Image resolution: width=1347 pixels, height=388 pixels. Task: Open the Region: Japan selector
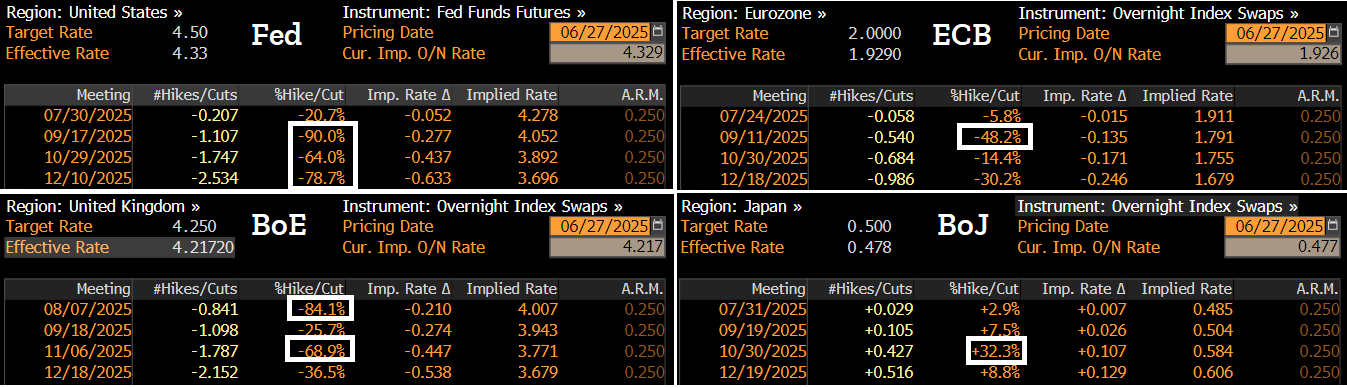point(741,207)
